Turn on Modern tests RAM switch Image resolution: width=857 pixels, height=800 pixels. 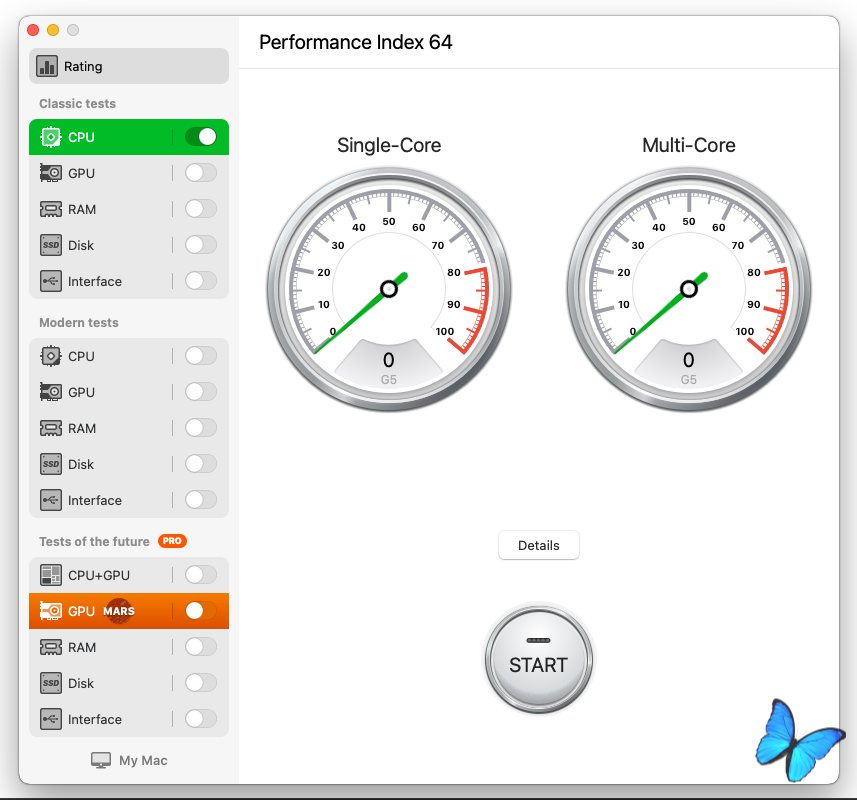201,428
